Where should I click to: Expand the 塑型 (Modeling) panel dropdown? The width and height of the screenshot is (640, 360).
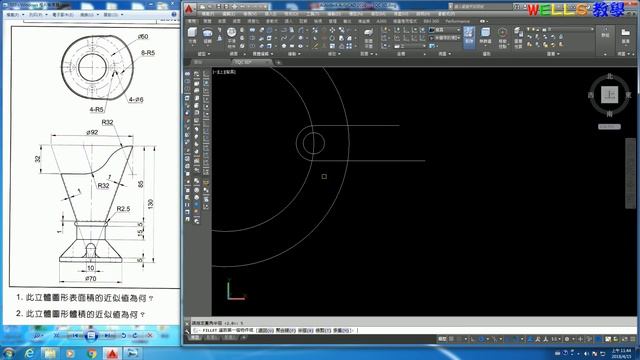204,54
